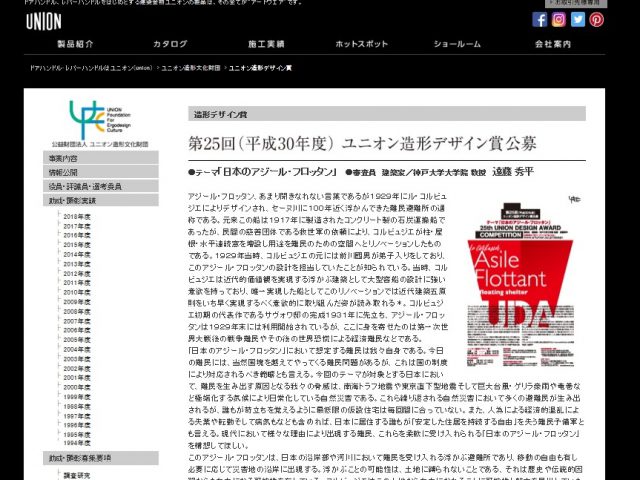Select 2009年度 in the sidebar
Image resolution: width=640 pixels, height=480 pixels.
point(77,302)
